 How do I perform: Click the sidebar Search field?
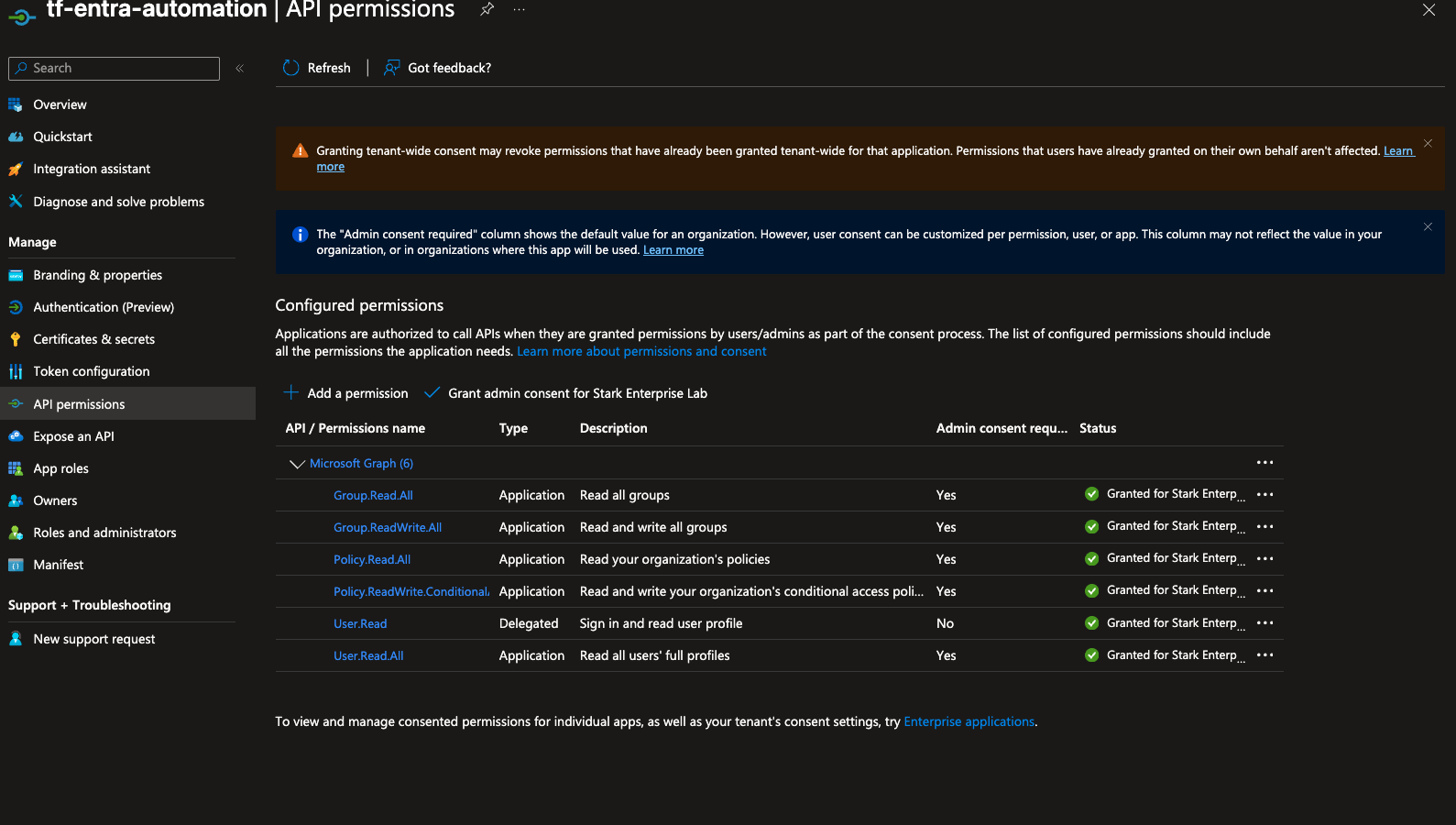click(114, 68)
